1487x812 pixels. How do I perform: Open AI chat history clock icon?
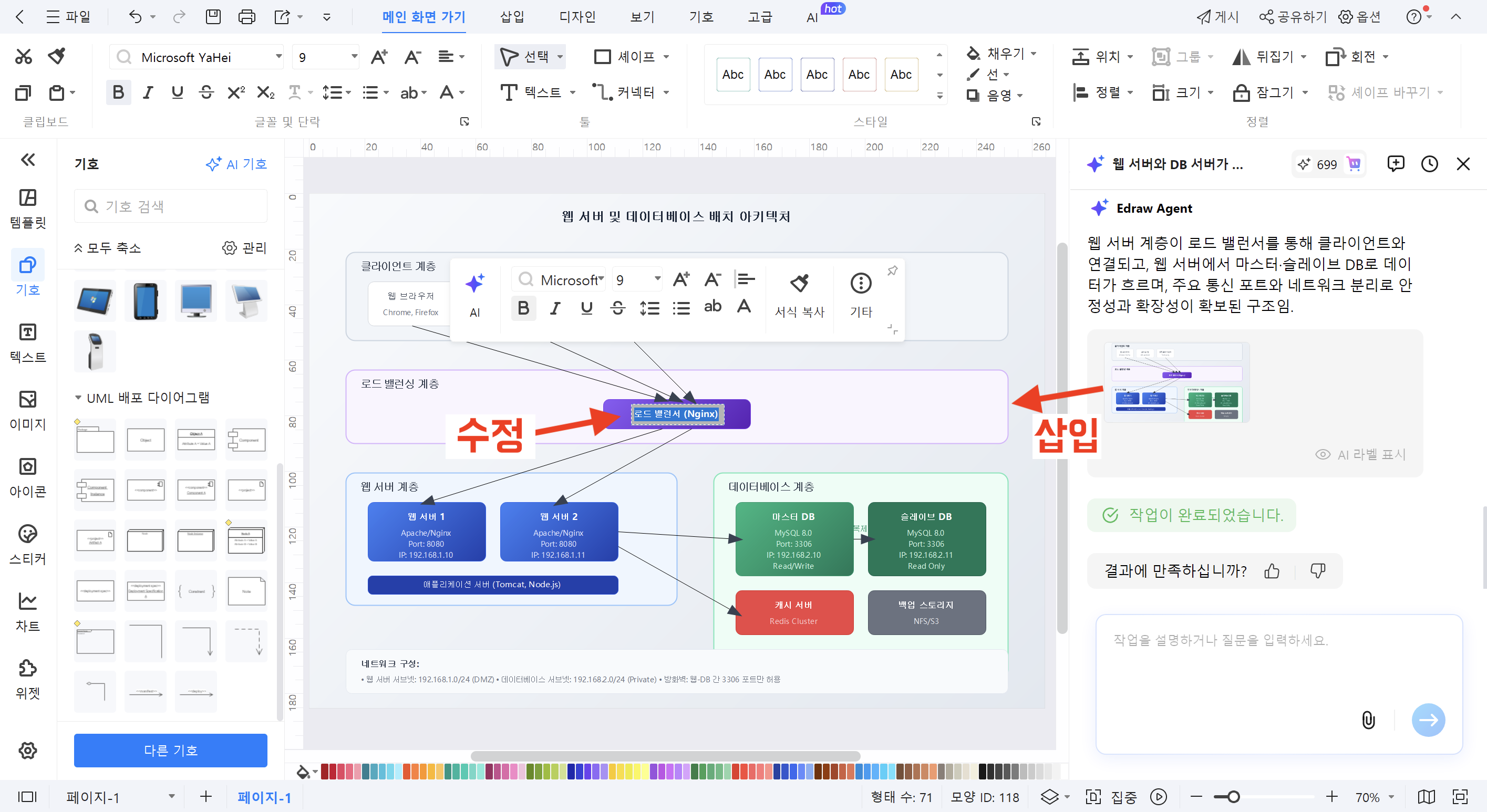click(x=1429, y=164)
